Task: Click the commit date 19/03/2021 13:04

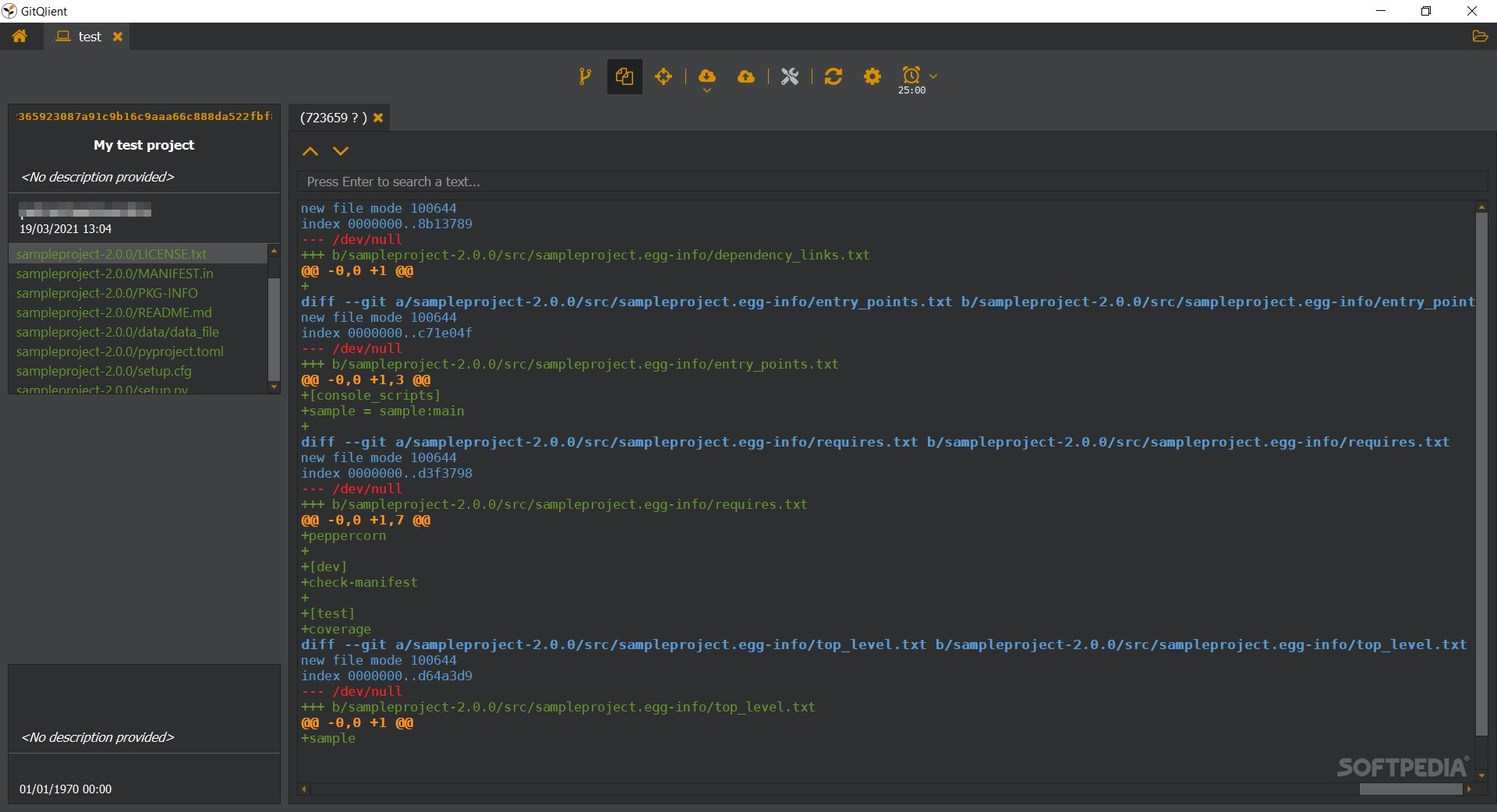Action: (x=65, y=229)
